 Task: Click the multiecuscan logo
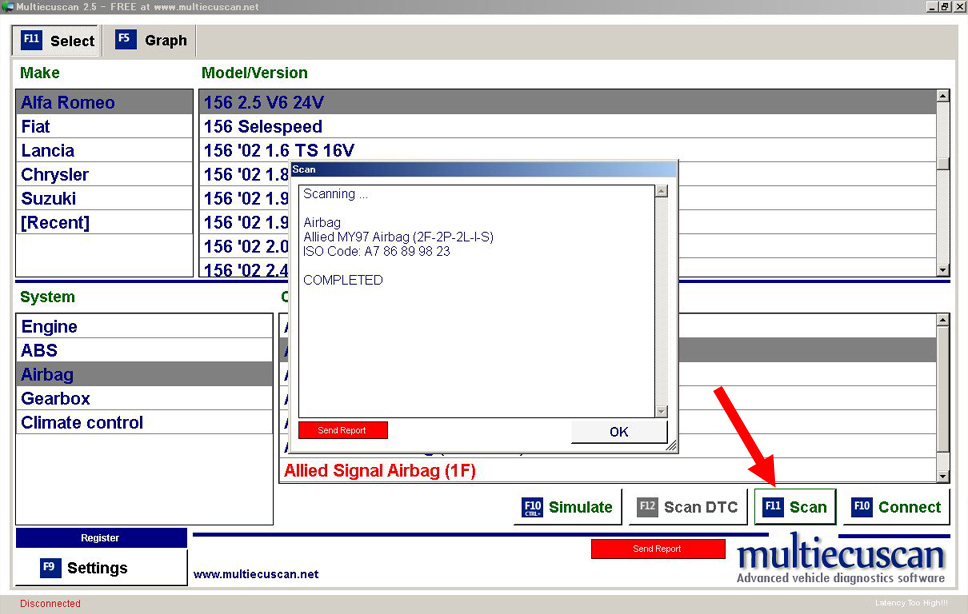tap(841, 560)
